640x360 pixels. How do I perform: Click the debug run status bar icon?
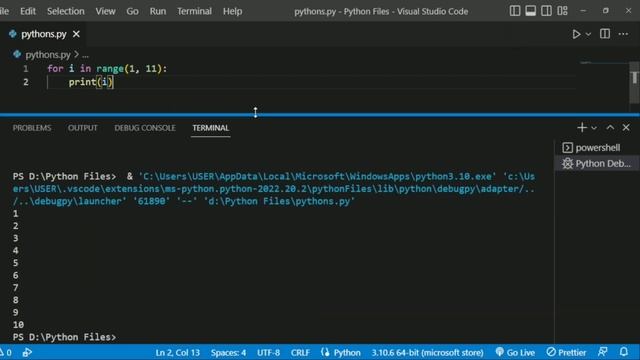[x=27, y=352]
